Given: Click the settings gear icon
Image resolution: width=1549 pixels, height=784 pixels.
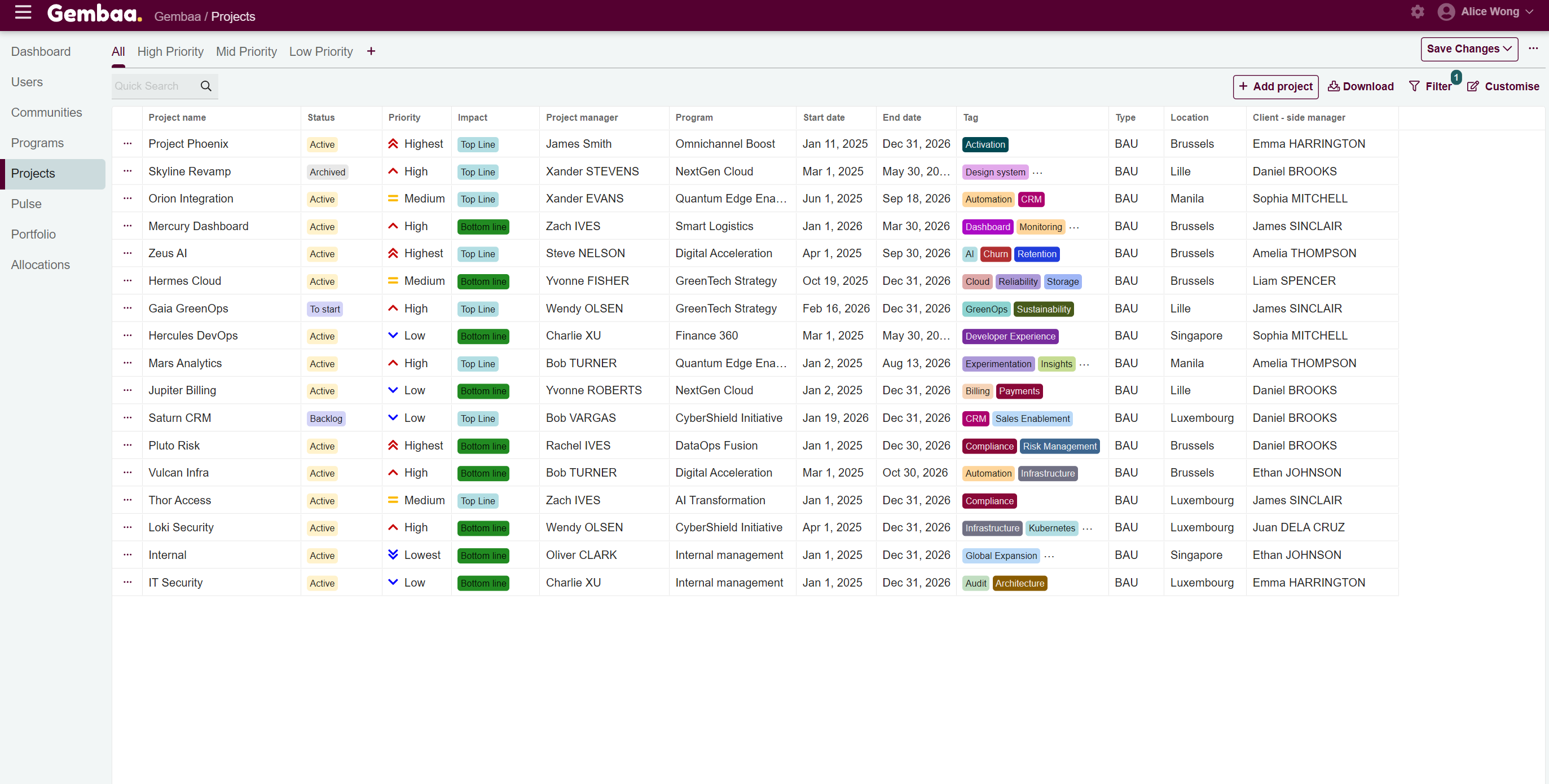Looking at the screenshot, I should 1418,12.
